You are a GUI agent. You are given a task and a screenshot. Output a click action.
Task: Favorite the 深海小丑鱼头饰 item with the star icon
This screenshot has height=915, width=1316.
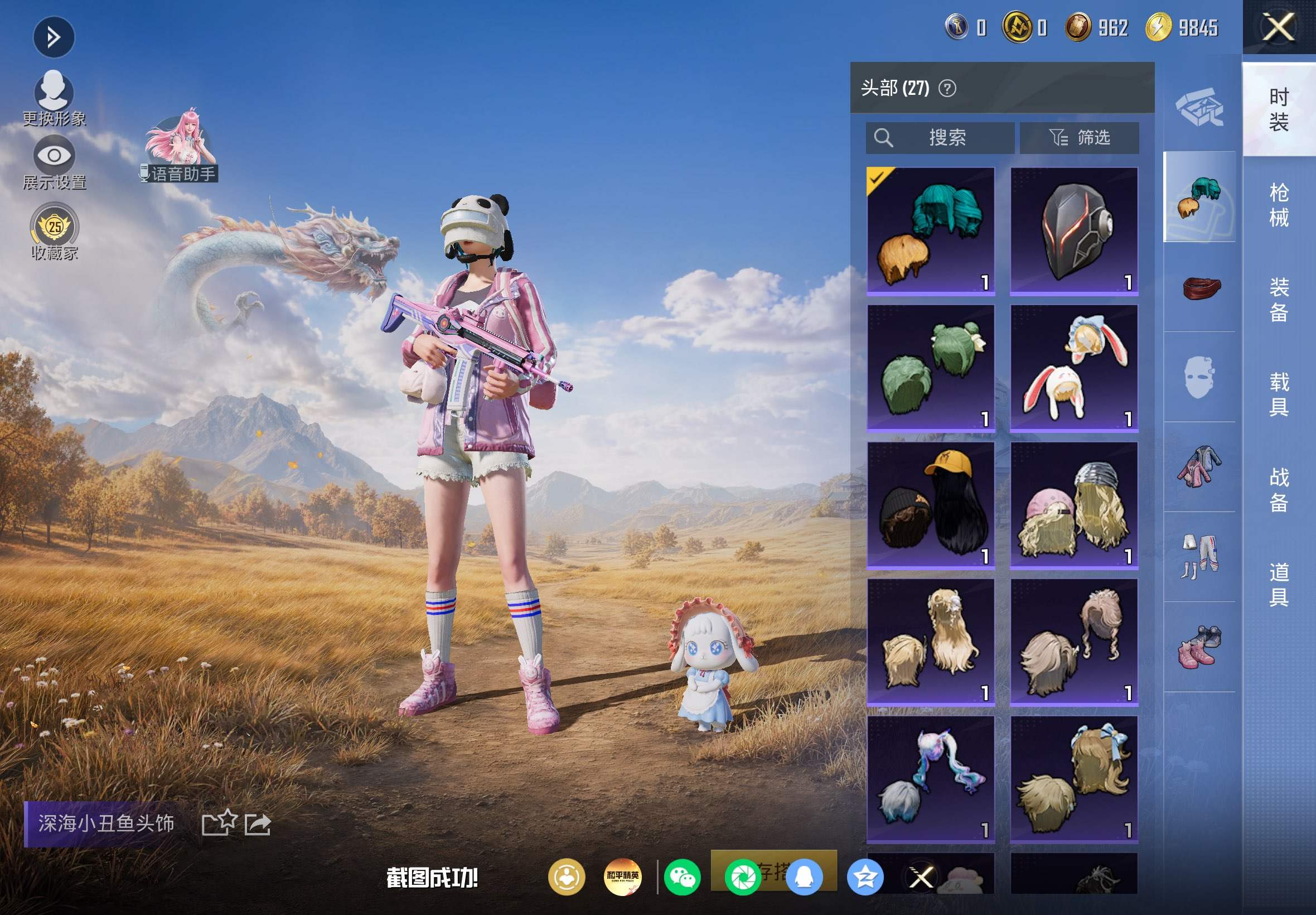pyautogui.click(x=220, y=823)
